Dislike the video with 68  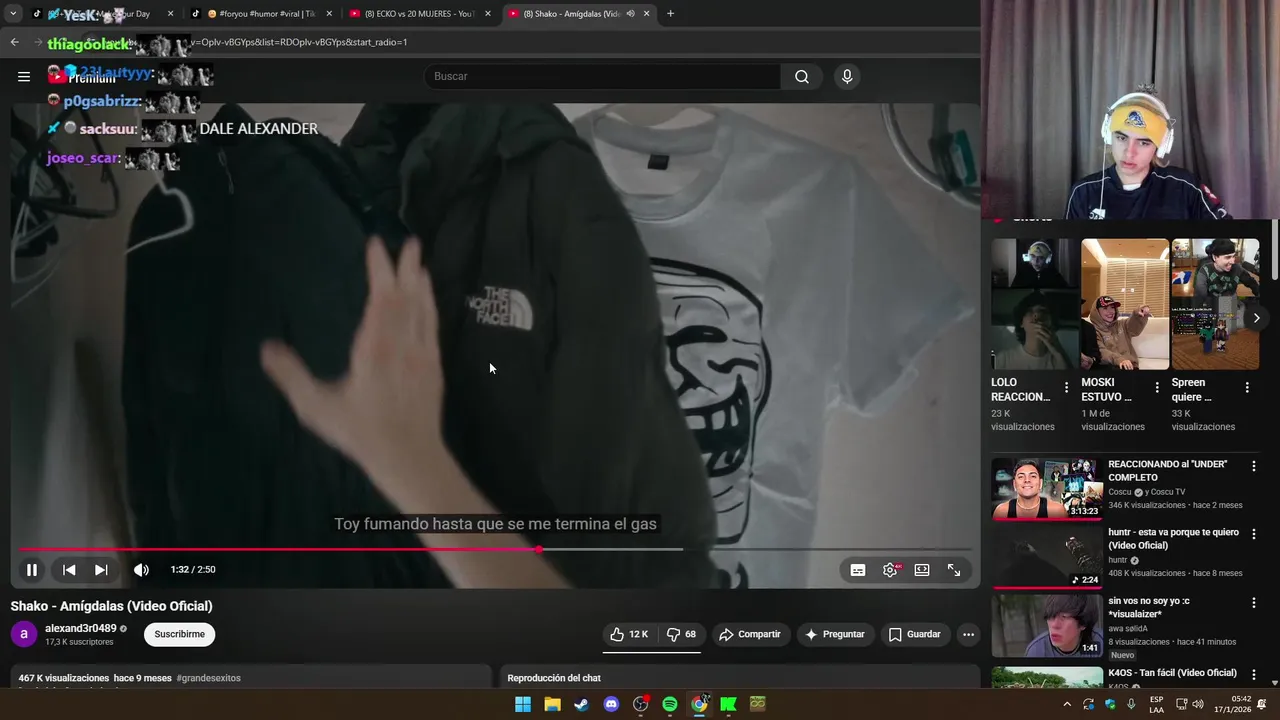681,634
